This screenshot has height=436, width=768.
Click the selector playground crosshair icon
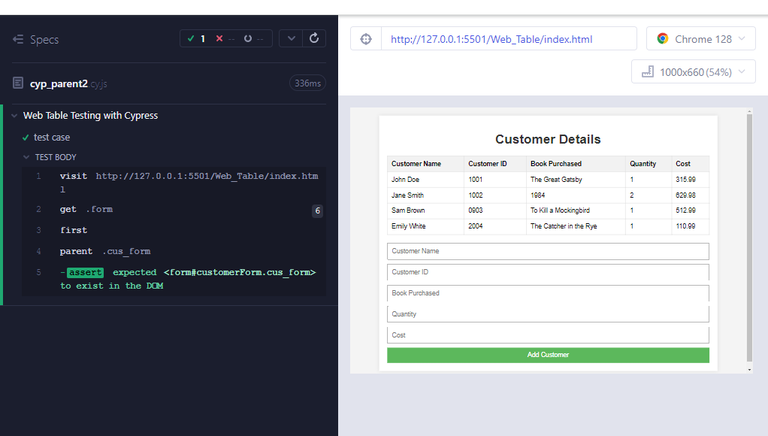click(366, 39)
